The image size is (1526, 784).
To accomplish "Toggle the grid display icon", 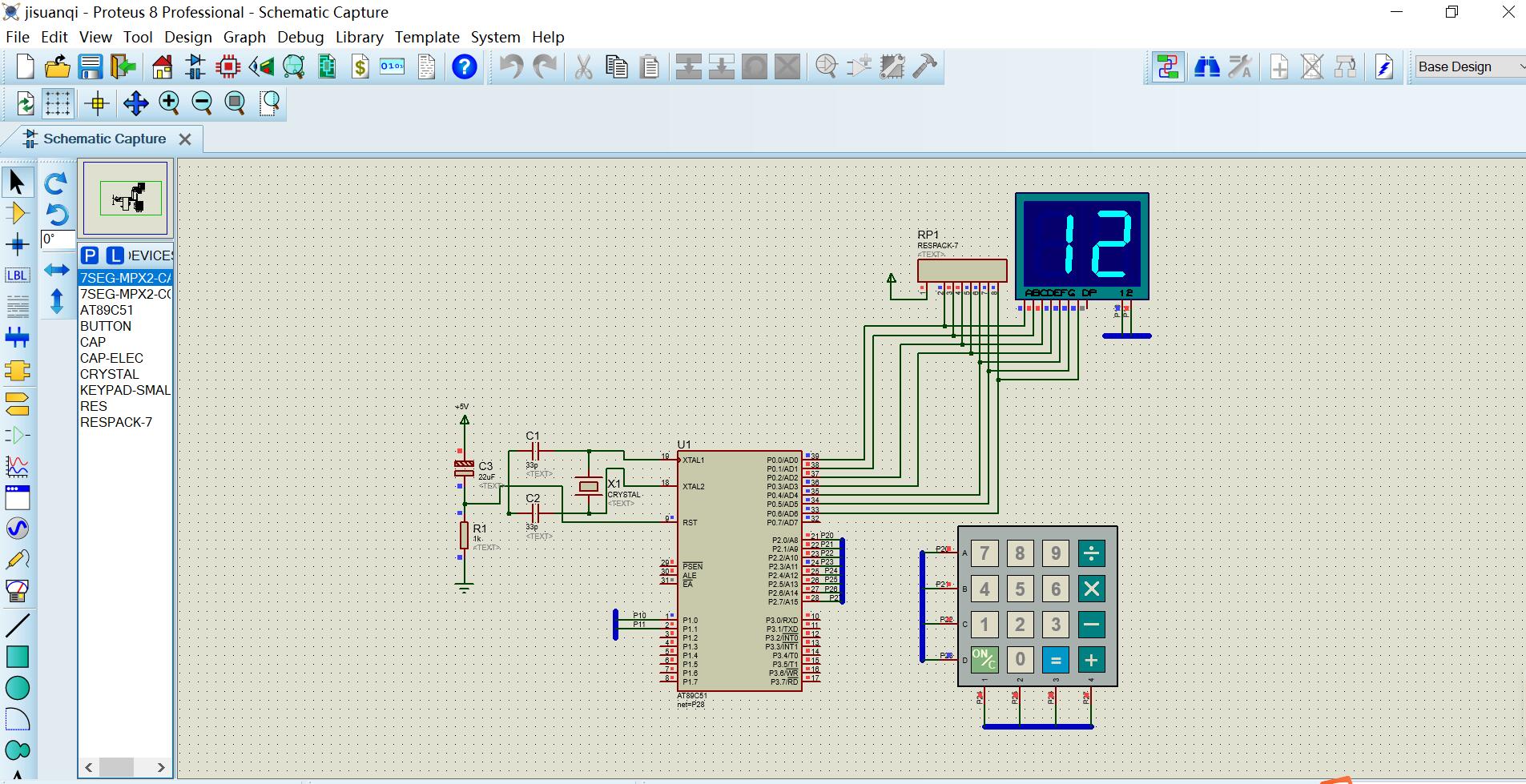I will pos(58,103).
